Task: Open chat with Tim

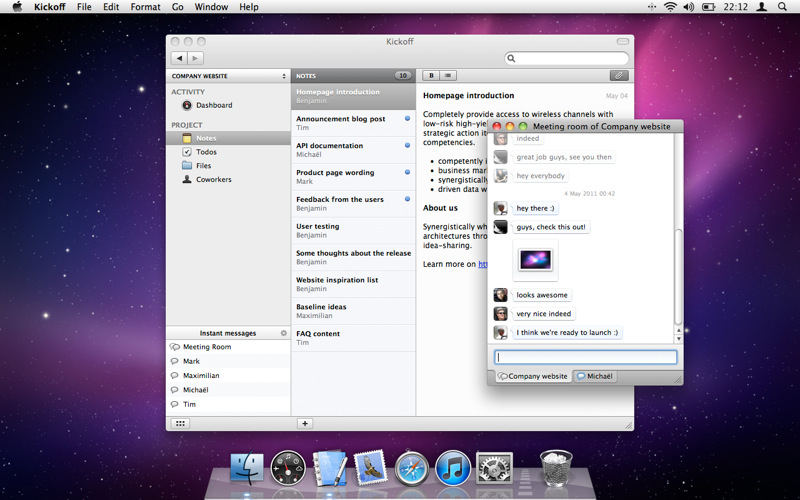Action: tap(228, 404)
